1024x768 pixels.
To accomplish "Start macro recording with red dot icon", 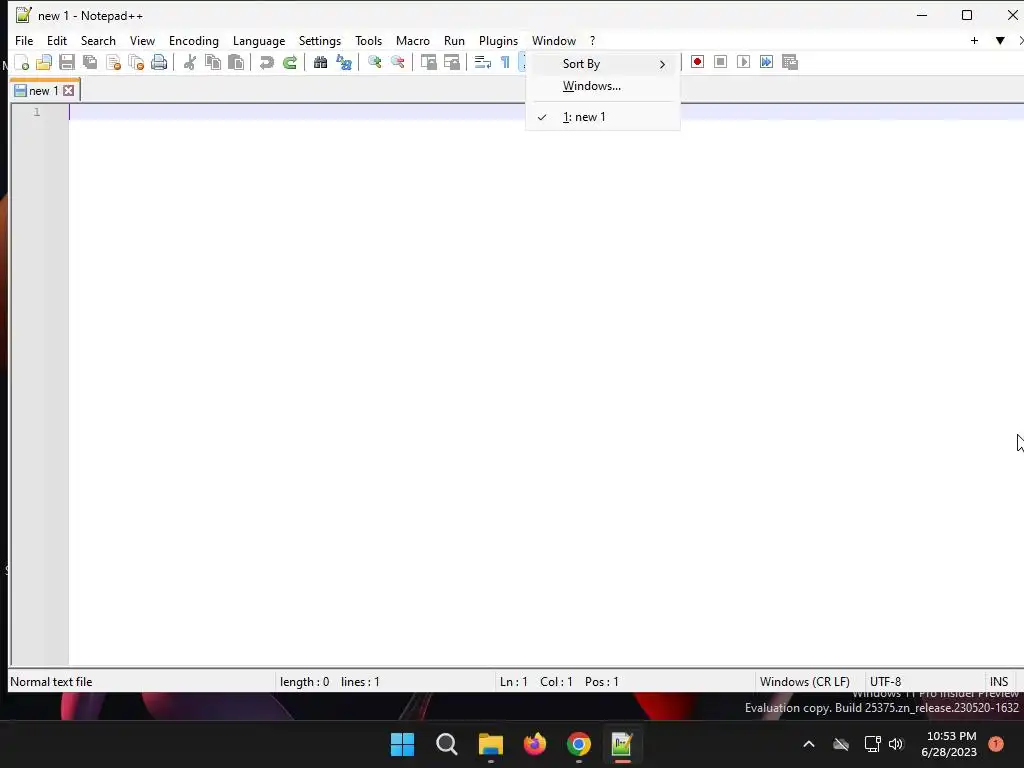I will click(697, 62).
